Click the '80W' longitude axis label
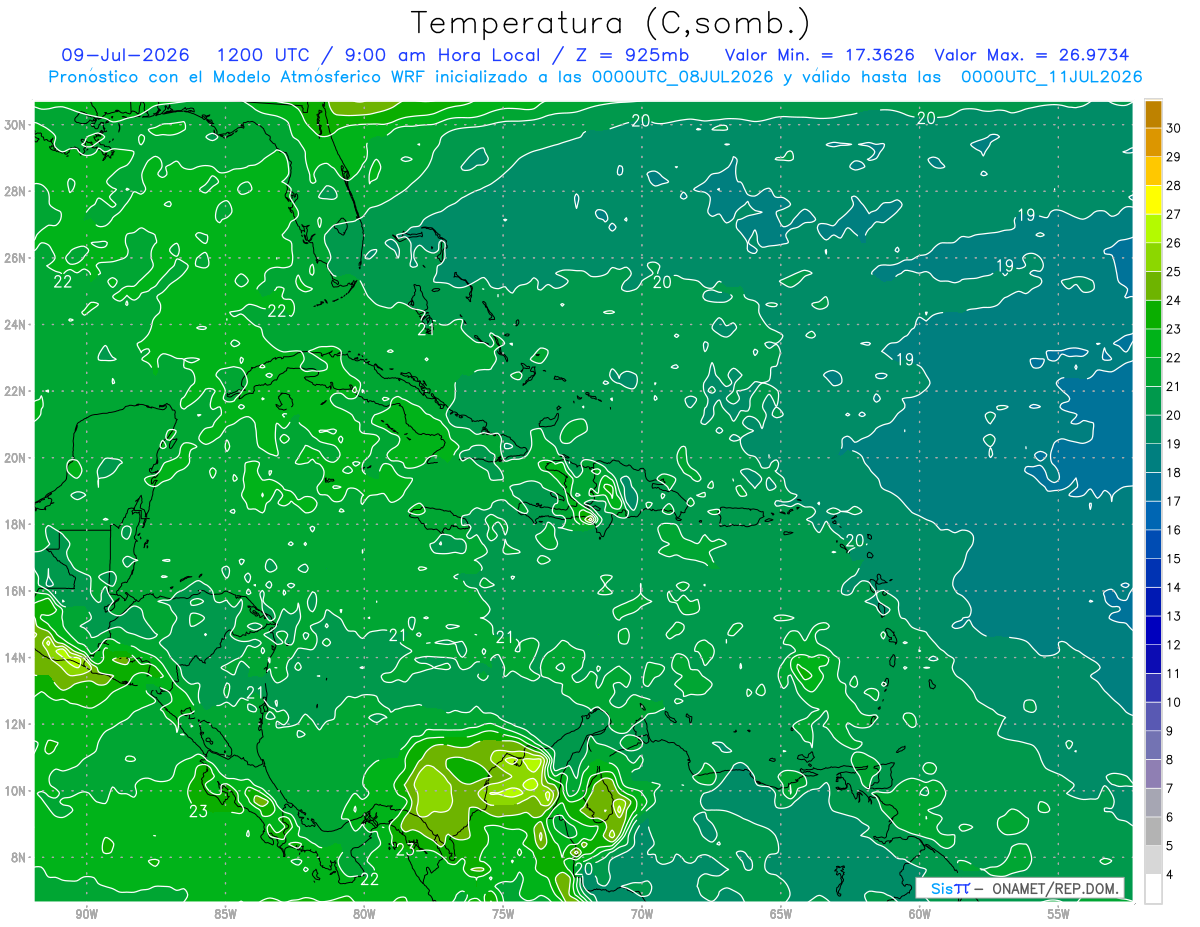1200x927 pixels. (364, 914)
